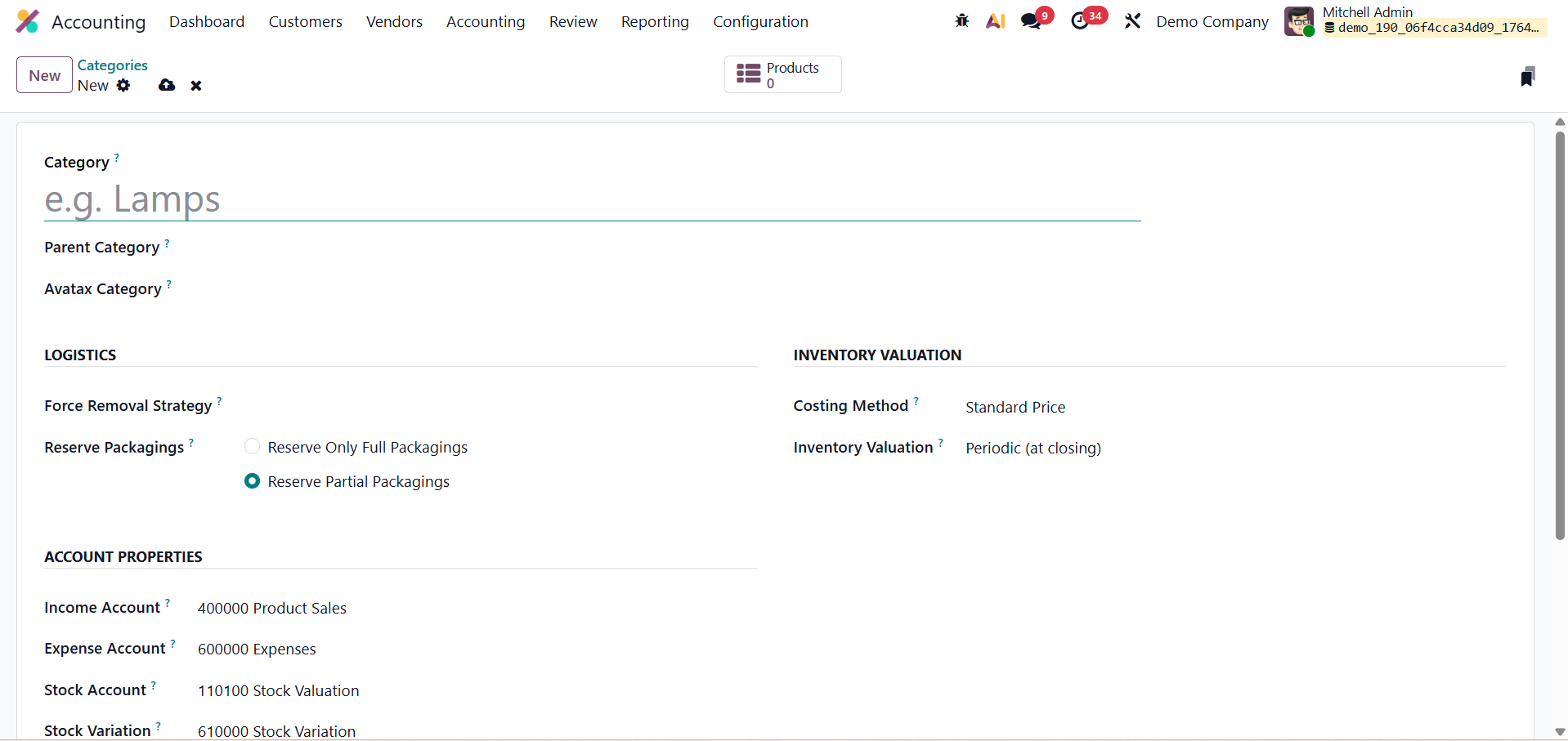Click the Category name input field

tap(592, 199)
